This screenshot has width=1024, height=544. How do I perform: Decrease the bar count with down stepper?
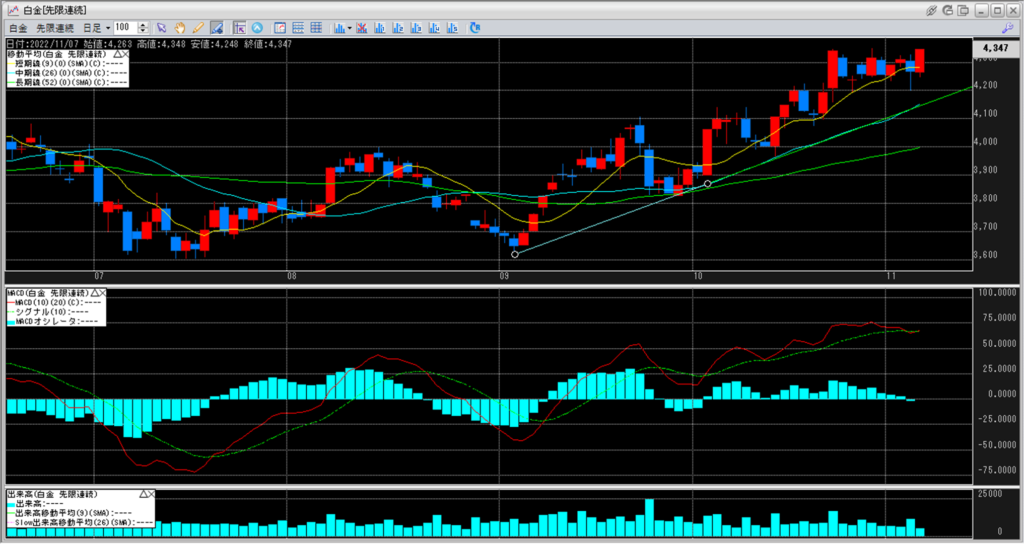click(144, 31)
